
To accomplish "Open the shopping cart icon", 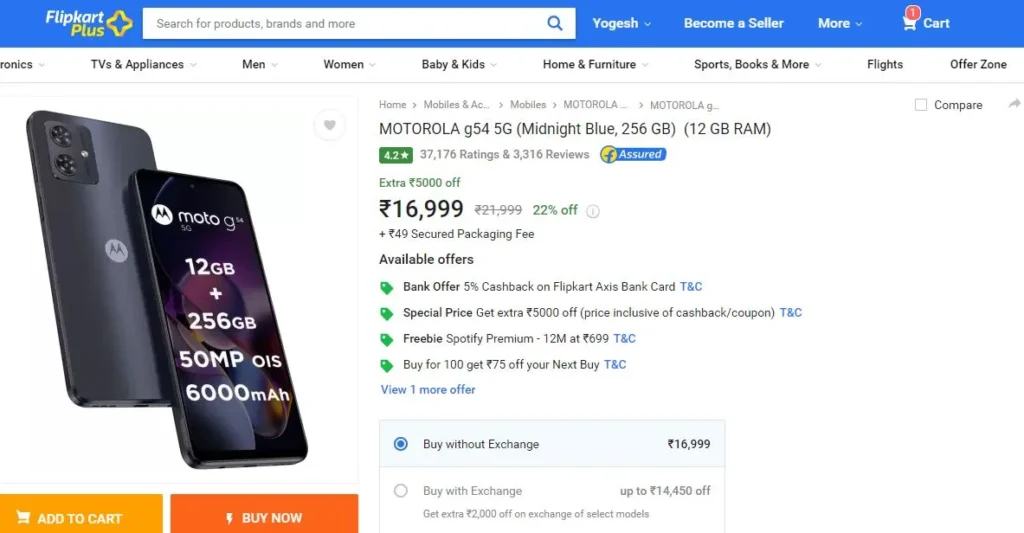I will click(909, 24).
